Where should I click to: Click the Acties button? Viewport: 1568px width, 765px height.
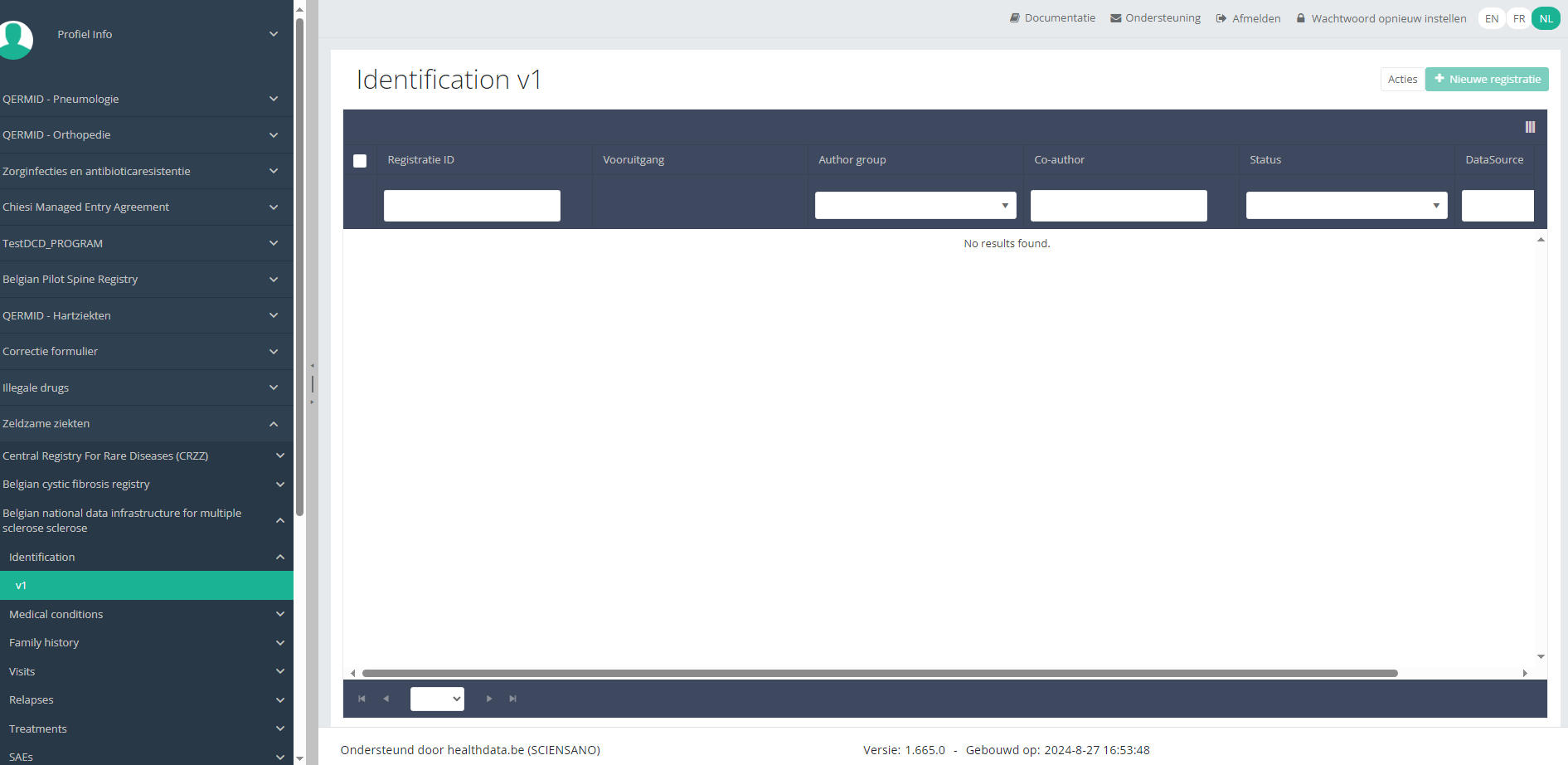[1402, 80]
